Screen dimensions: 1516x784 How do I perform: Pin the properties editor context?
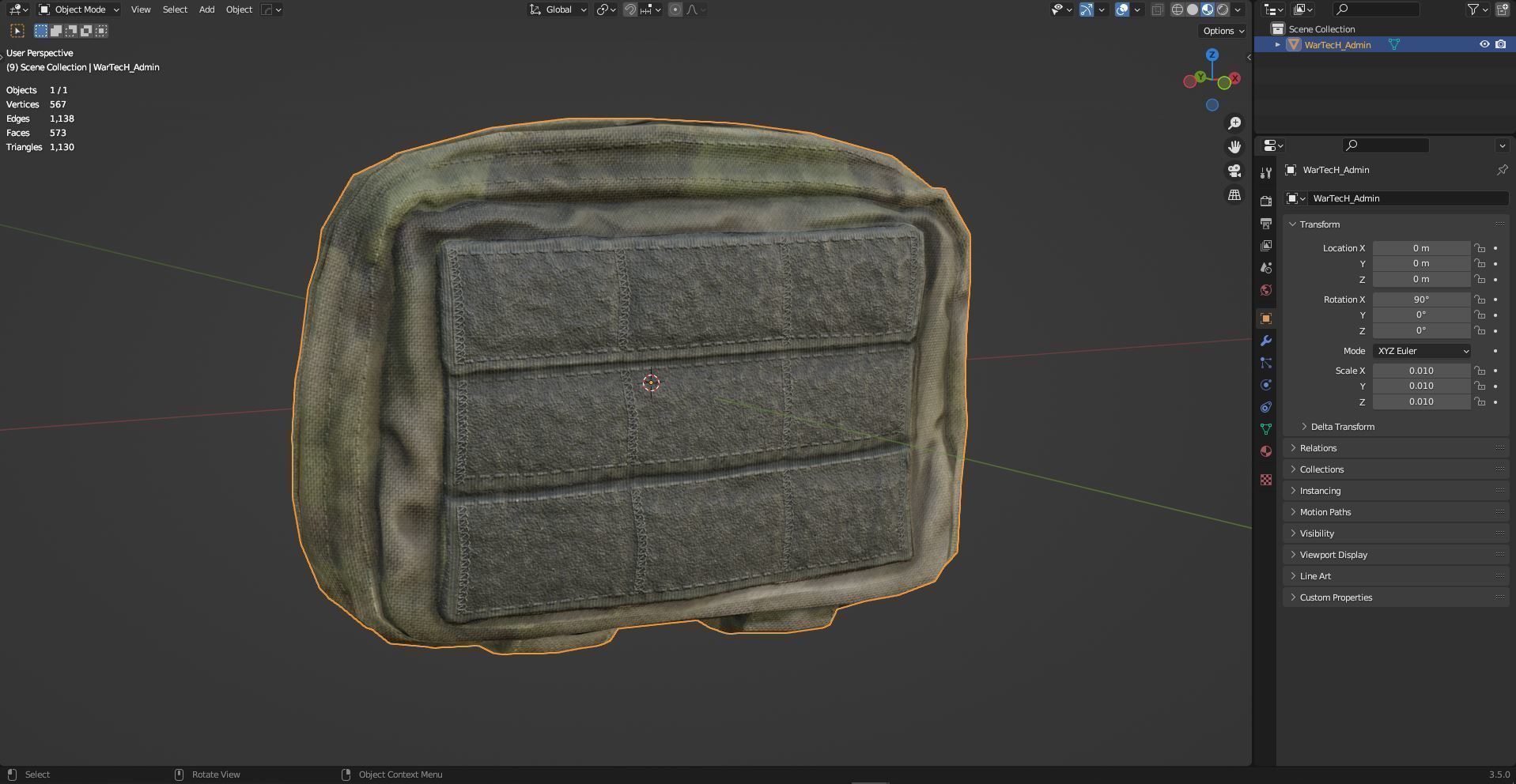tap(1502, 169)
